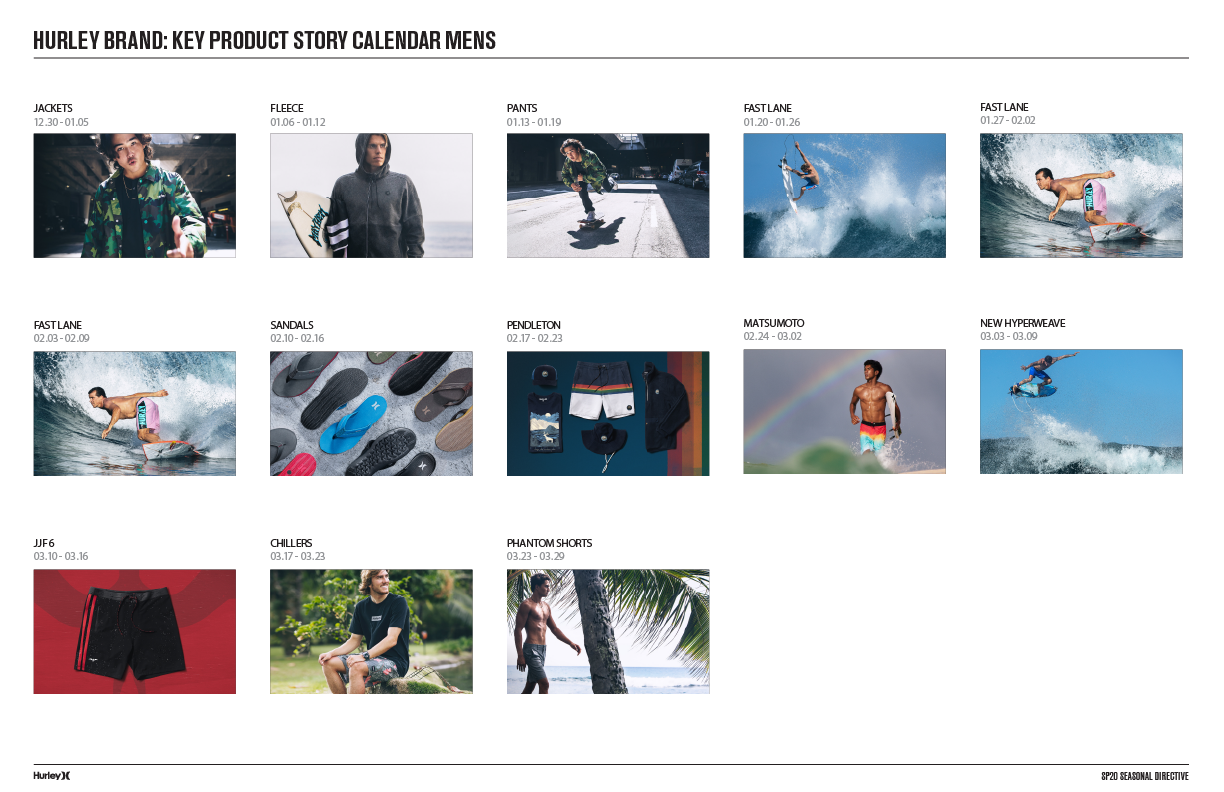The image size is (1224, 792).
Task: Select the 'FLEECE' heading
Action: pos(287,108)
